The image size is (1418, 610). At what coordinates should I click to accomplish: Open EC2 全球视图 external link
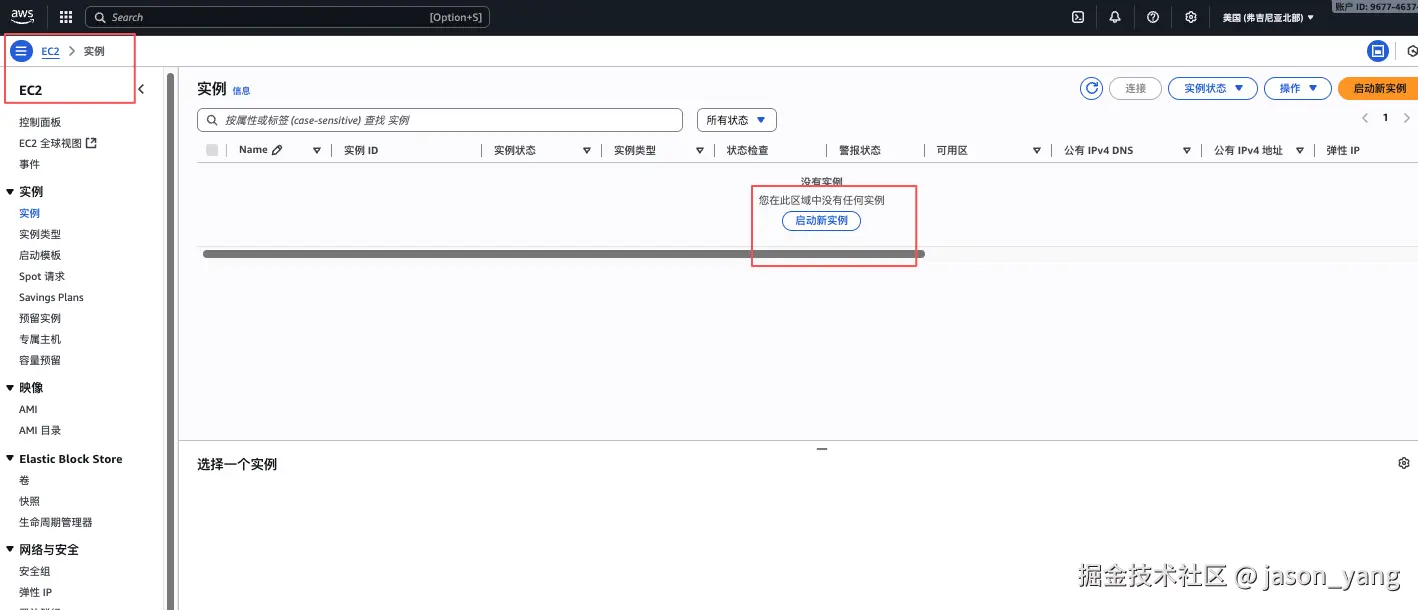click(58, 143)
